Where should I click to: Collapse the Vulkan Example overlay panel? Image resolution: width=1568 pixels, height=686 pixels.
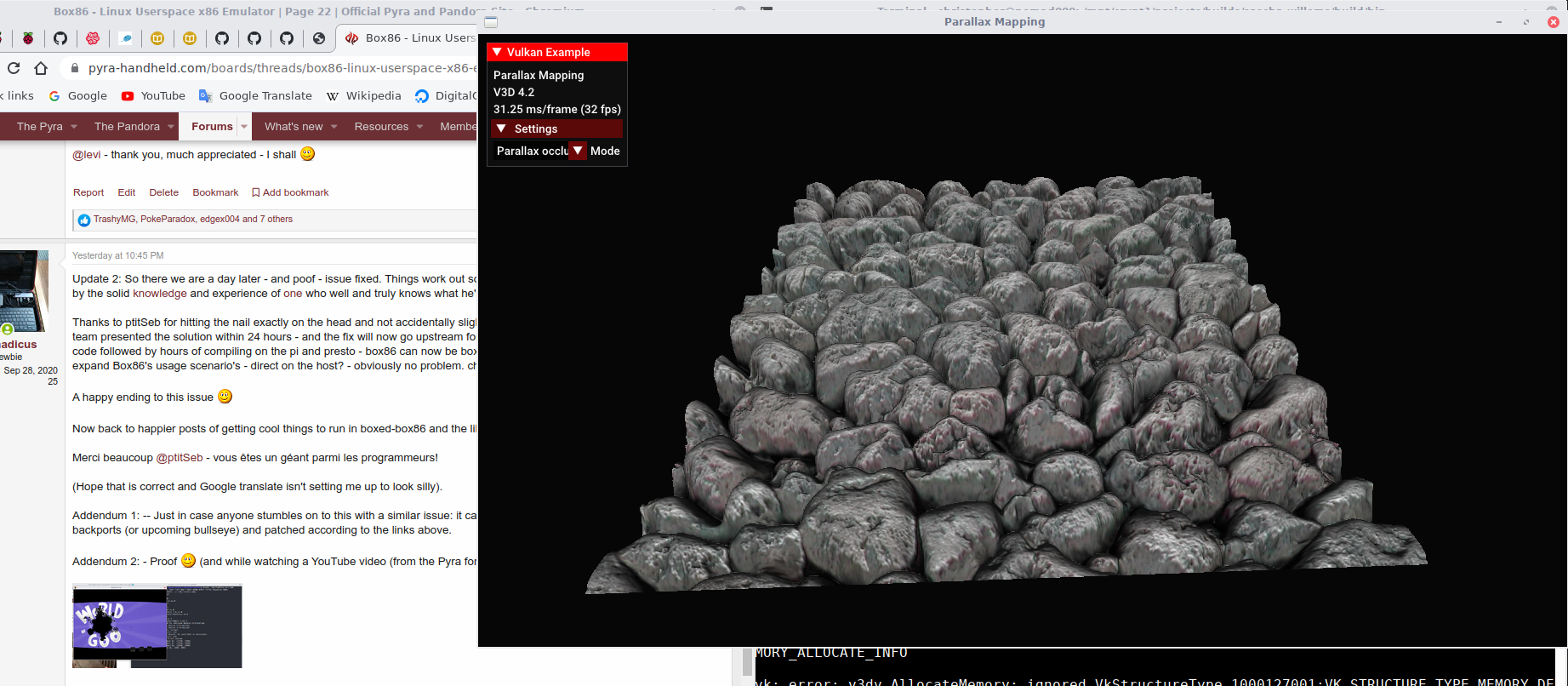point(498,52)
